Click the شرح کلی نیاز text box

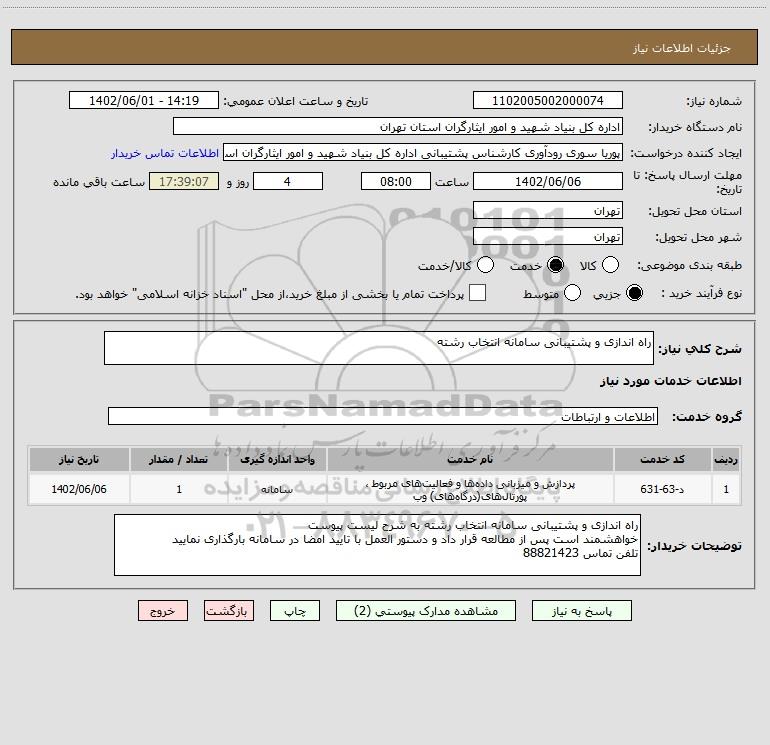click(x=379, y=348)
